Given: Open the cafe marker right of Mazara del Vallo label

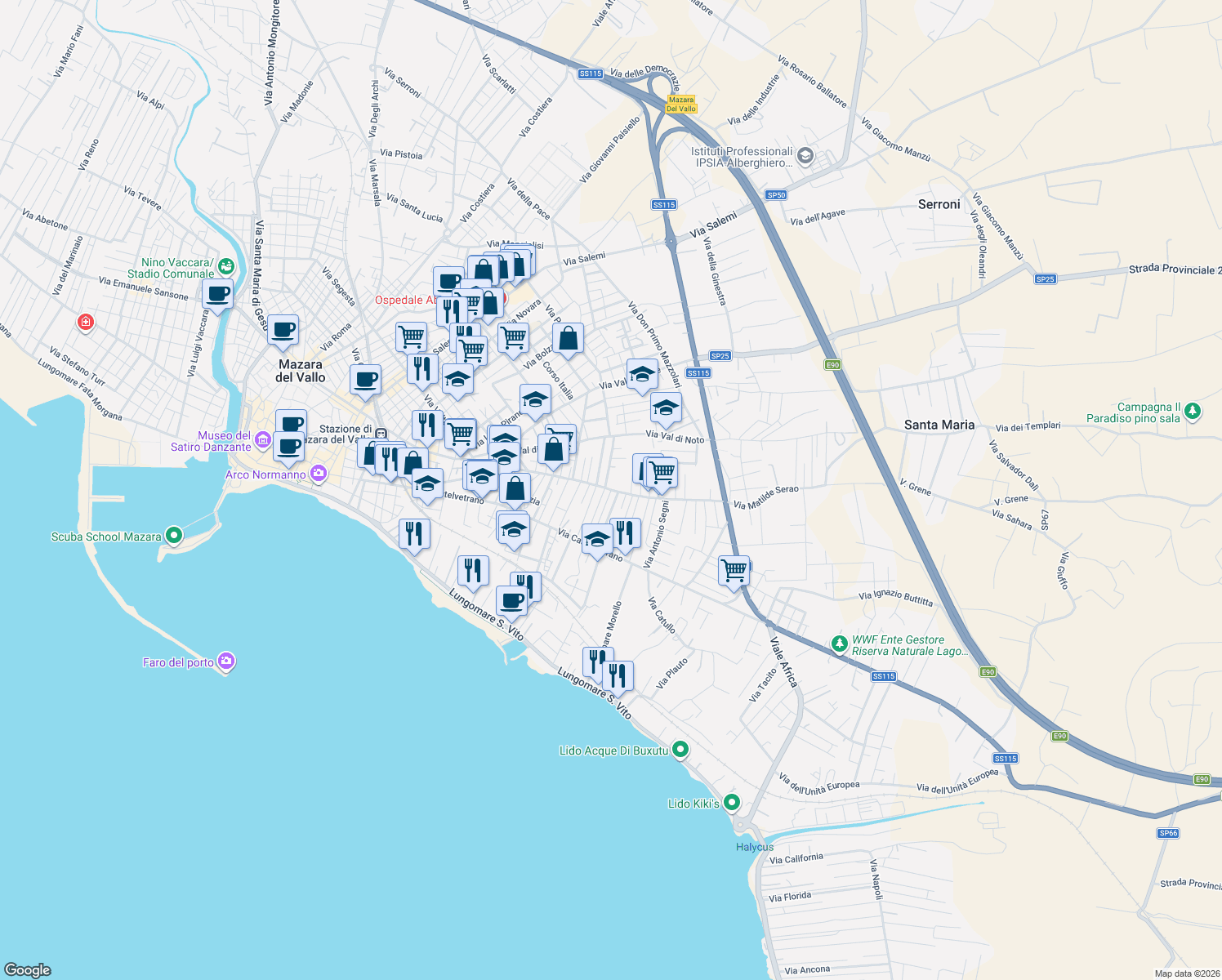Looking at the screenshot, I should [365, 380].
